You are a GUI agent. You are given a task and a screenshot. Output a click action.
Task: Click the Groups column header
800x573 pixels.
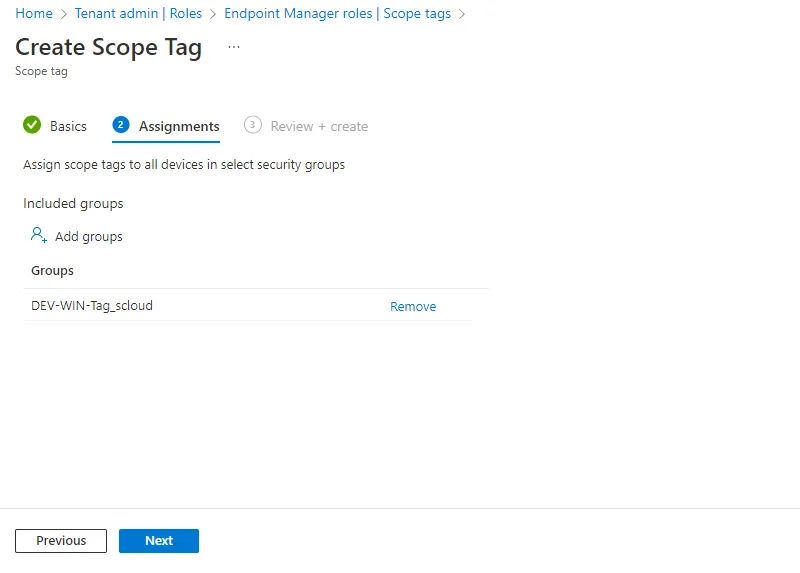52,270
